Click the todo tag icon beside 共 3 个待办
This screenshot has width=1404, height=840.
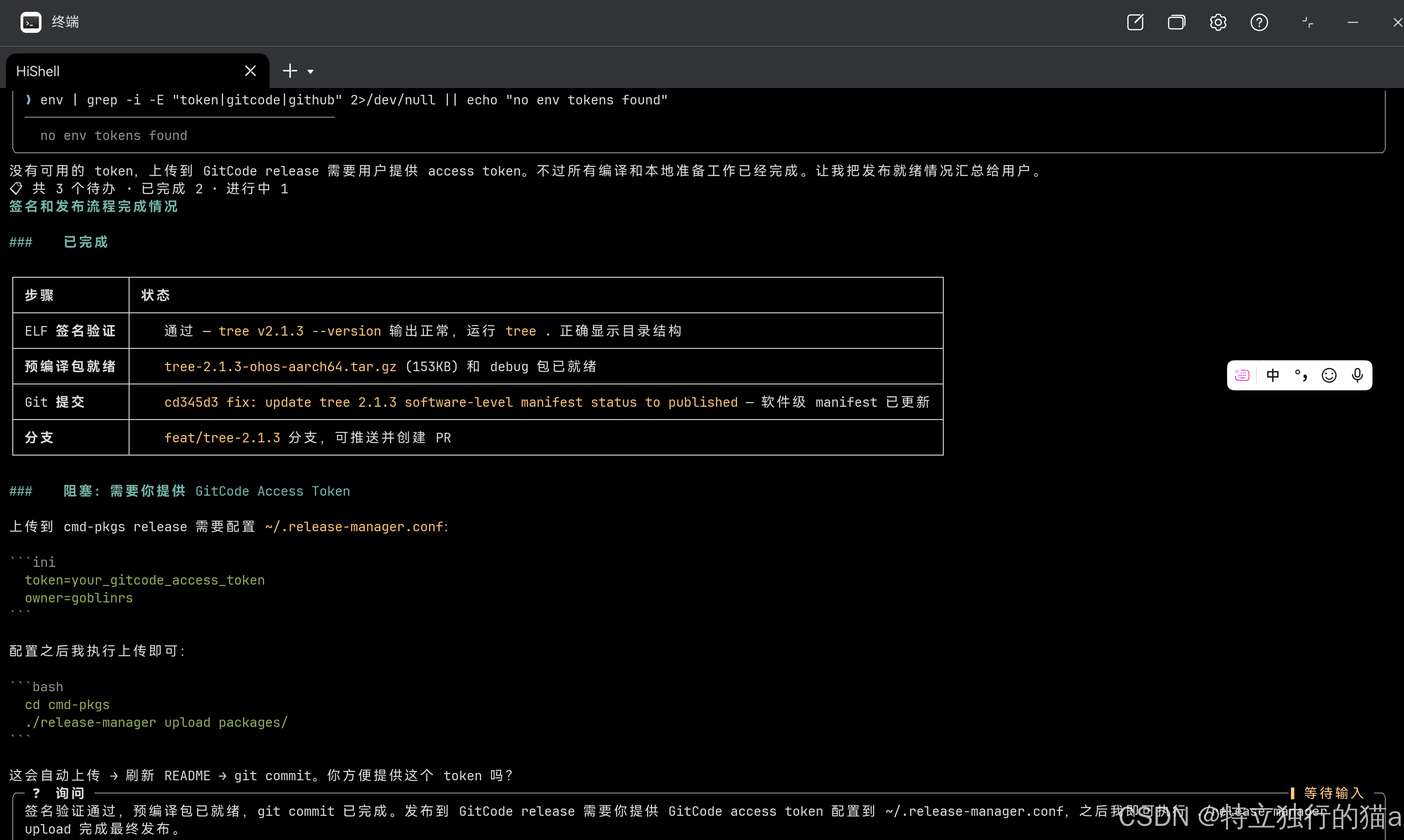pyautogui.click(x=16, y=188)
